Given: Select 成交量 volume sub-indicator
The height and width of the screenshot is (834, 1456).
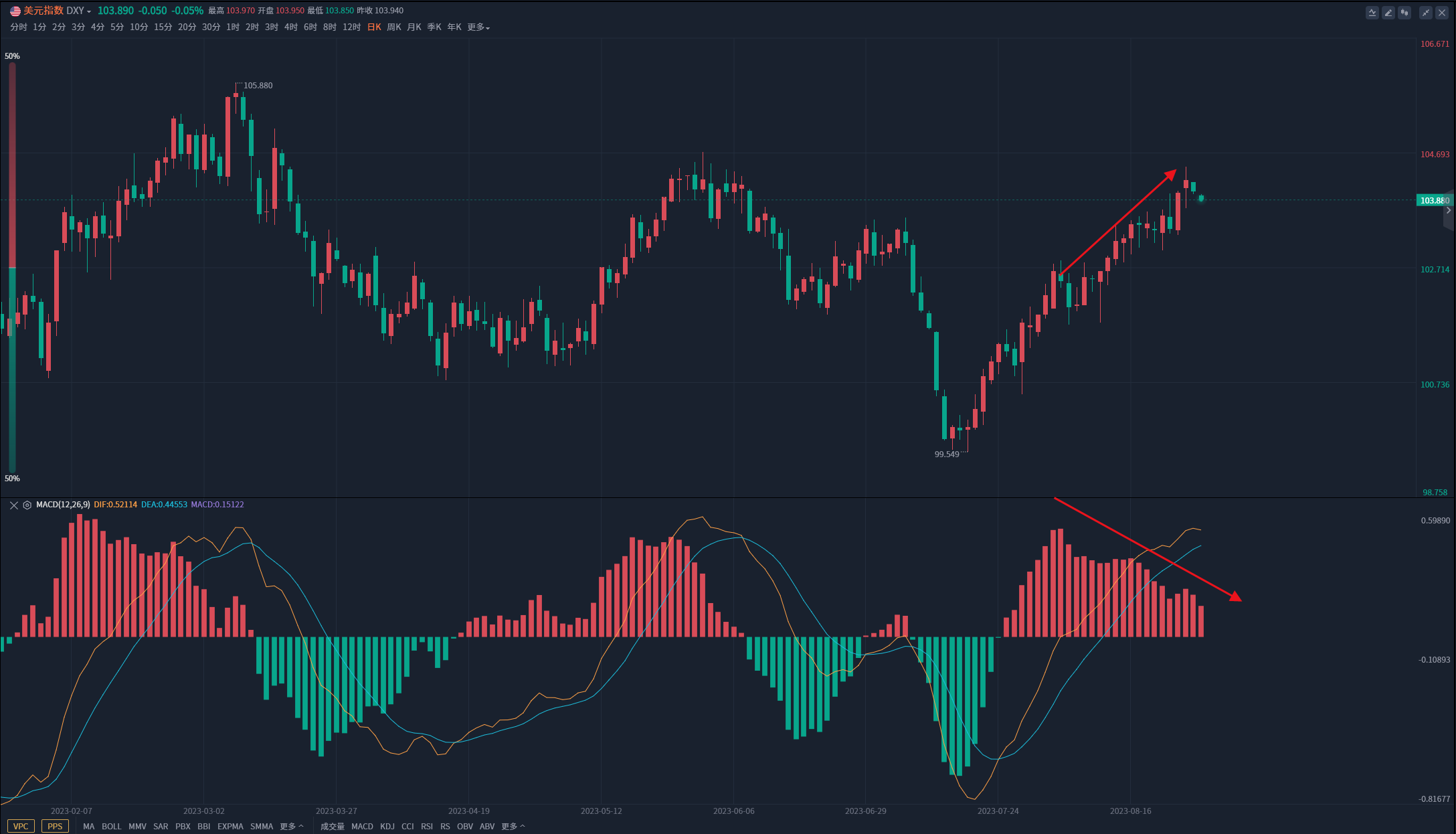Looking at the screenshot, I should pyautogui.click(x=332, y=827).
